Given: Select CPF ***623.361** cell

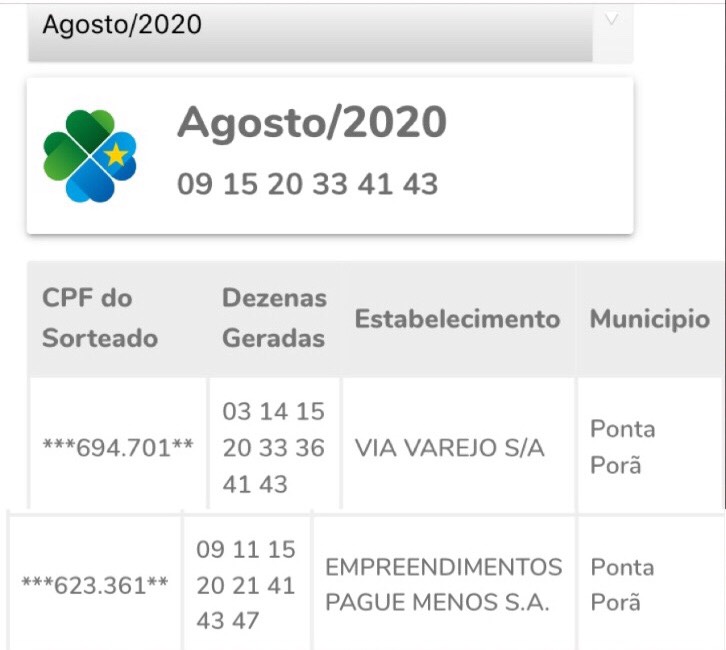Looking at the screenshot, I should point(95,585).
